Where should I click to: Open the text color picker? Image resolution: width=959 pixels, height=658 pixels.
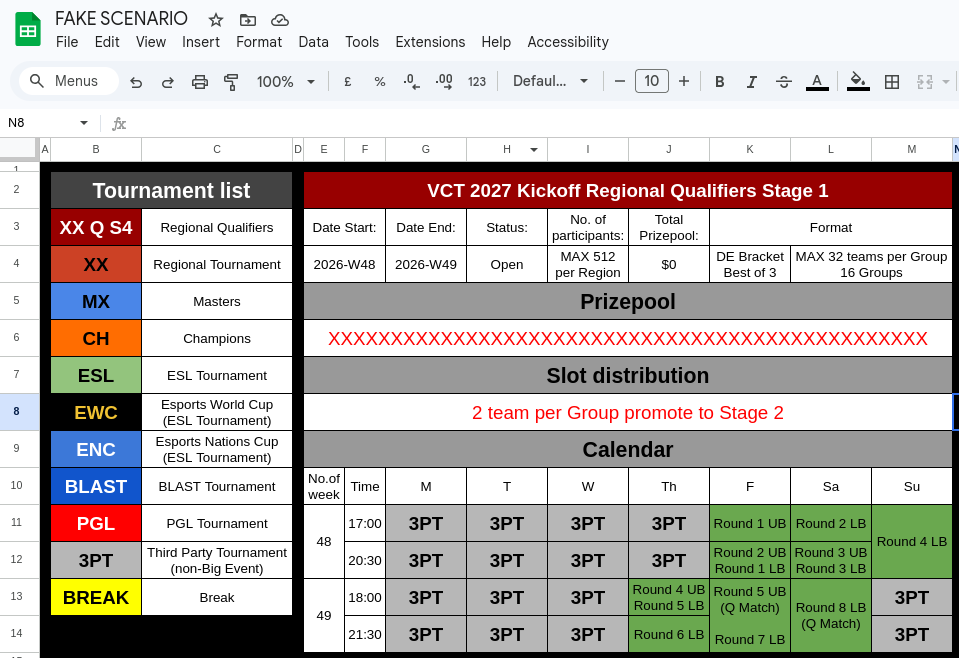pyautogui.click(x=817, y=81)
